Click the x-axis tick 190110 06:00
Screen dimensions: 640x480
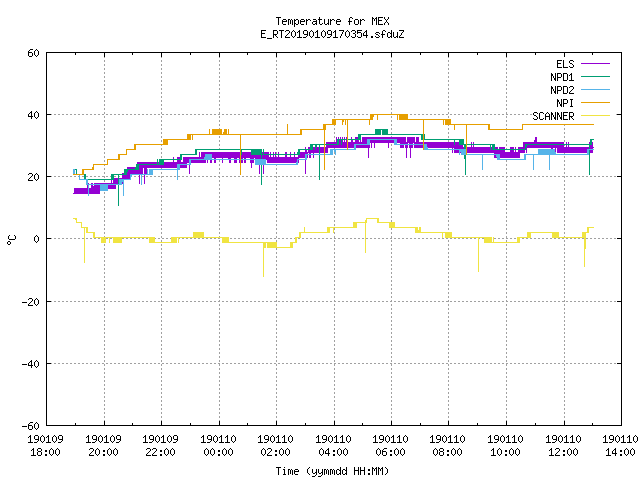click(391, 446)
